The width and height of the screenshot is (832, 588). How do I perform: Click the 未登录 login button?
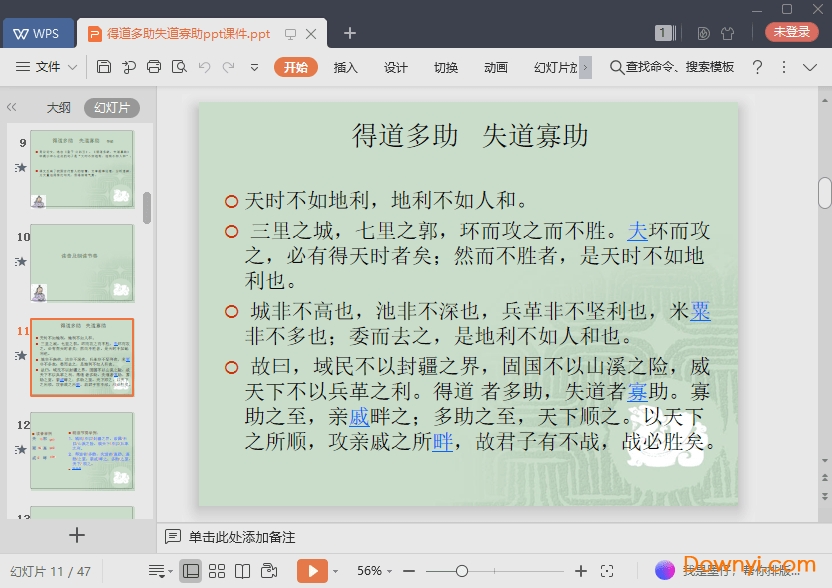click(791, 32)
